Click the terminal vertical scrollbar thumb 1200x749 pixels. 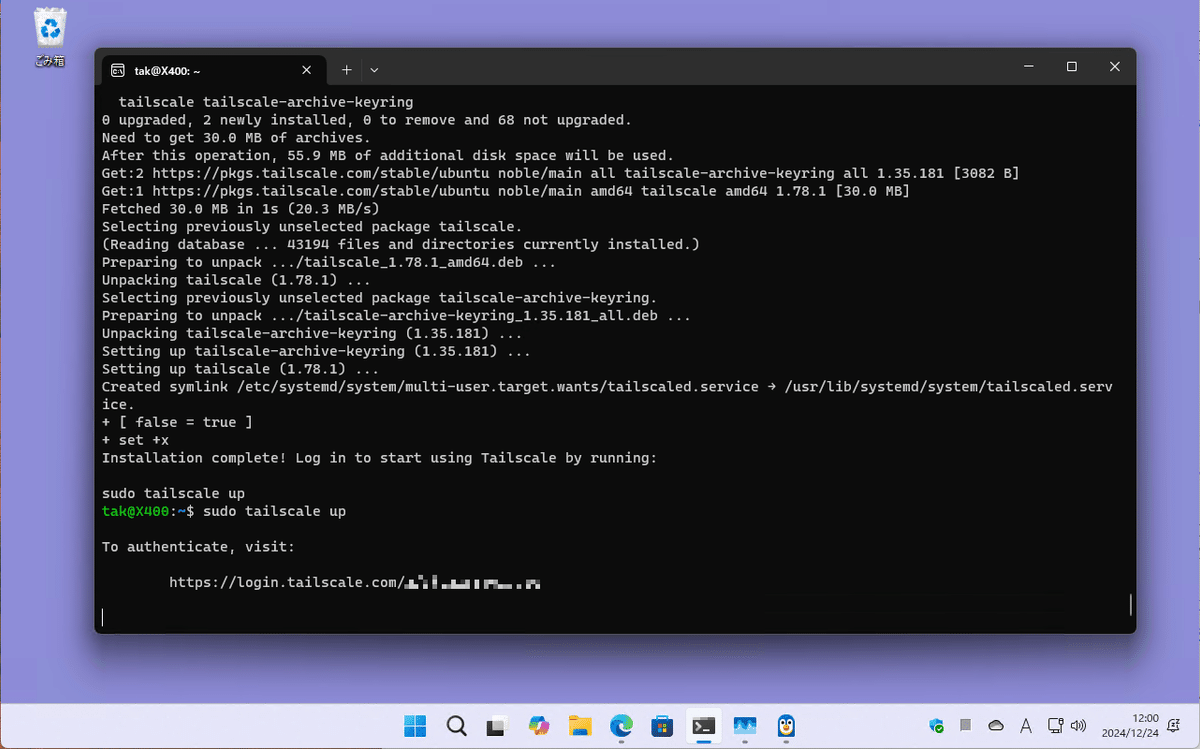coord(1130,604)
